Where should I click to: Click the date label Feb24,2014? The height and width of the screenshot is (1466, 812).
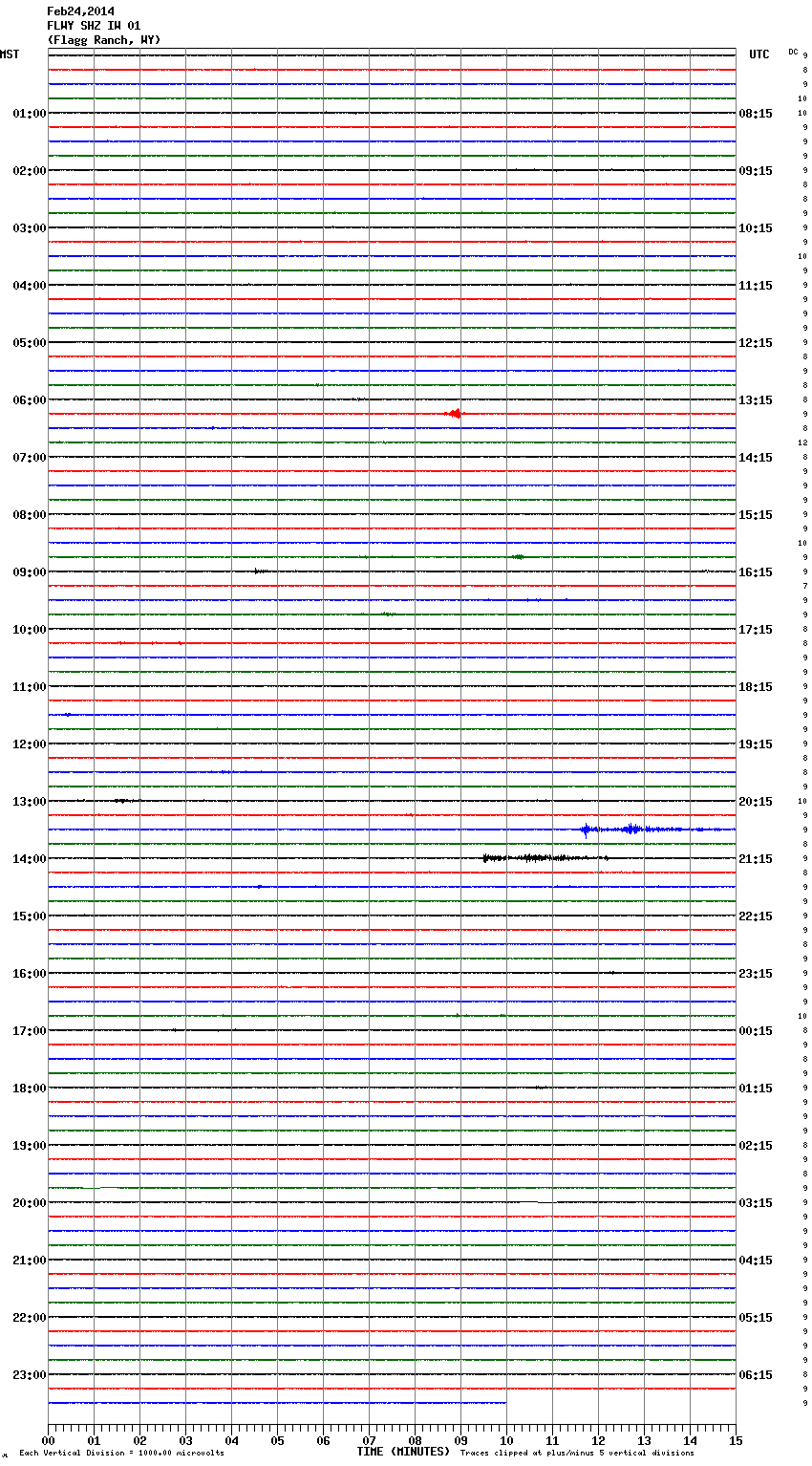click(x=80, y=11)
